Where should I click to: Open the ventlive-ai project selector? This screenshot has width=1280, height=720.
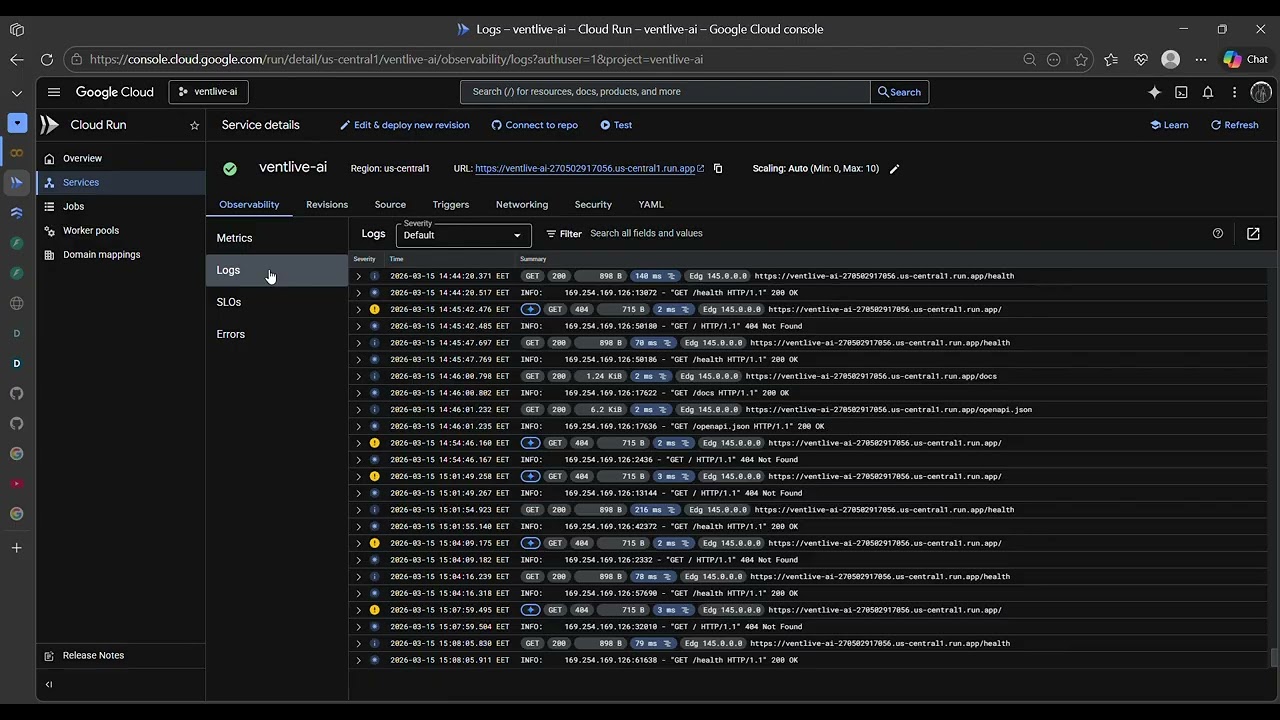coord(208,92)
